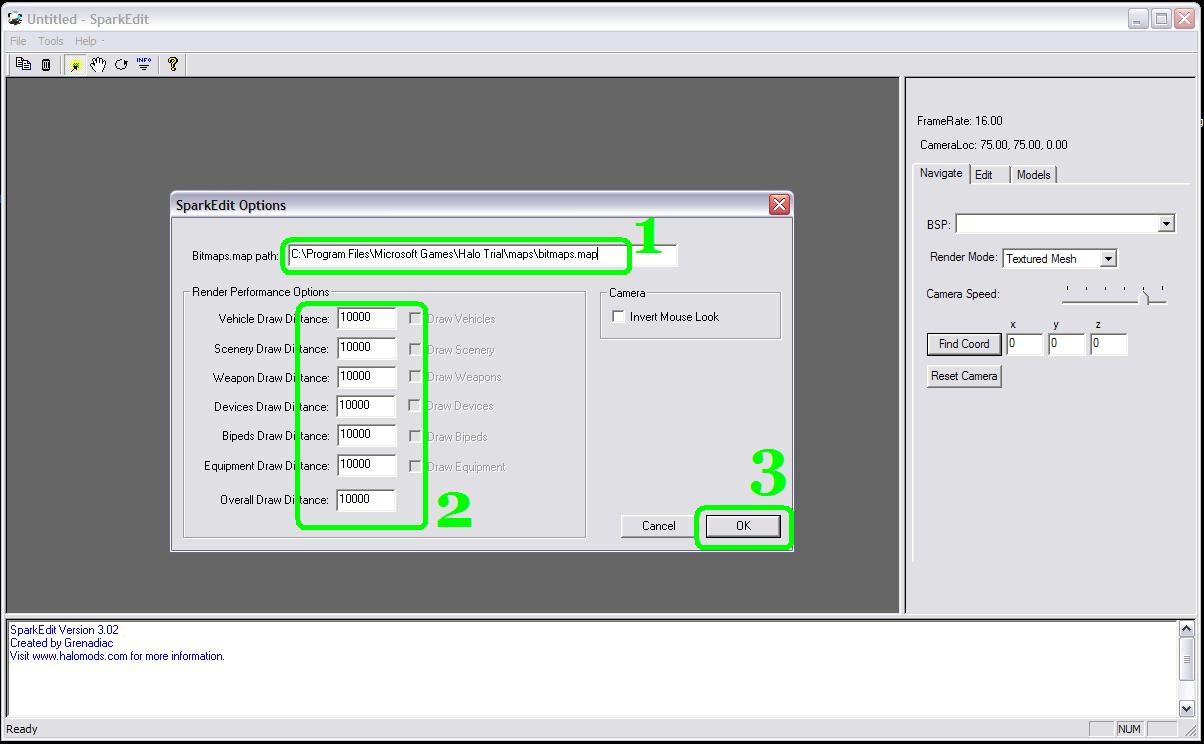Click the Find Coord button

click(x=964, y=344)
